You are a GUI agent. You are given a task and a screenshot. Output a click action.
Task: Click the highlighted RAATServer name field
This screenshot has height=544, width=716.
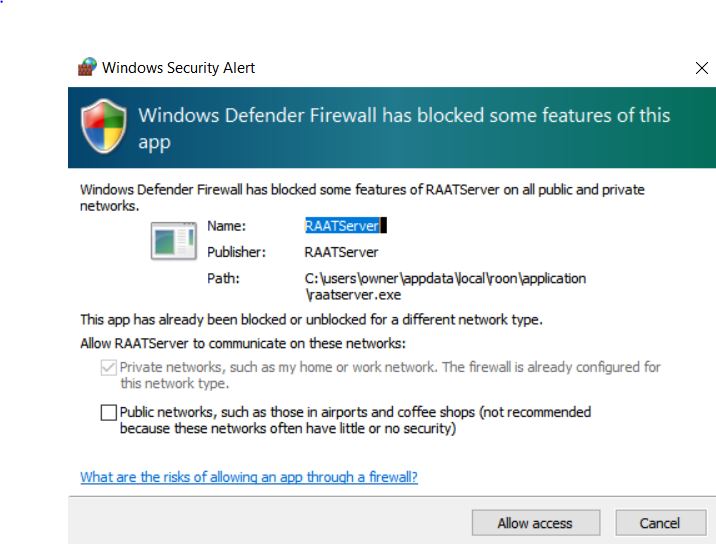(x=342, y=226)
